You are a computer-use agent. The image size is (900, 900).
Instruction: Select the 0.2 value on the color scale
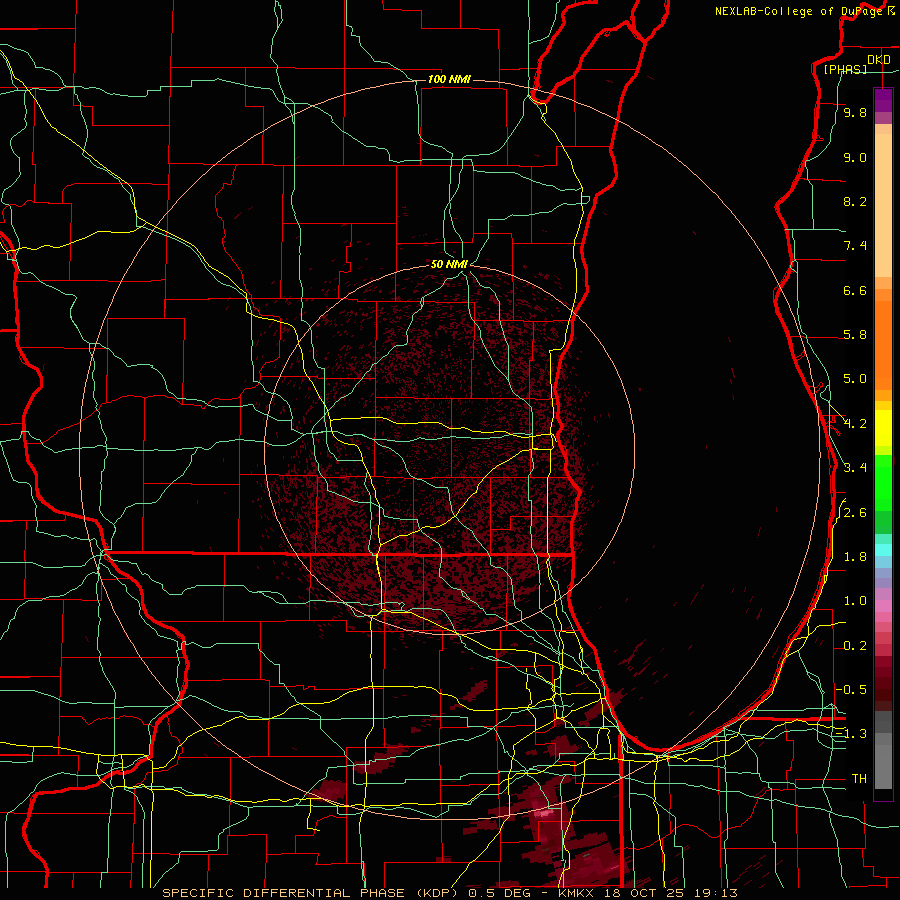(855, 646)
